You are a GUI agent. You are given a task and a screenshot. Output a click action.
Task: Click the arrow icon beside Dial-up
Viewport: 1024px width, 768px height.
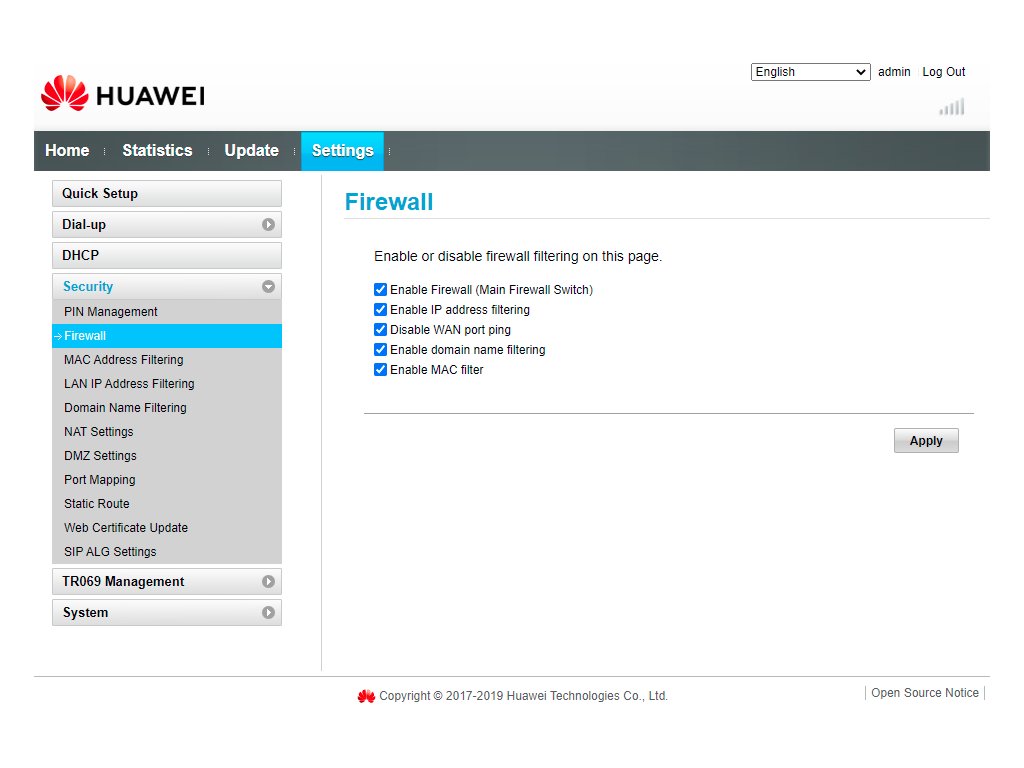[x=268, y=225]
